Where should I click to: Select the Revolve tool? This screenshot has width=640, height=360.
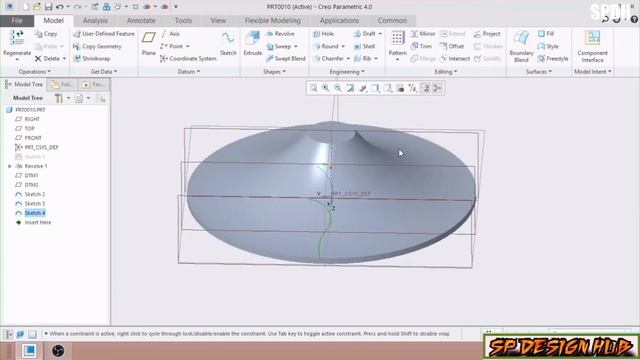[280, 34]
